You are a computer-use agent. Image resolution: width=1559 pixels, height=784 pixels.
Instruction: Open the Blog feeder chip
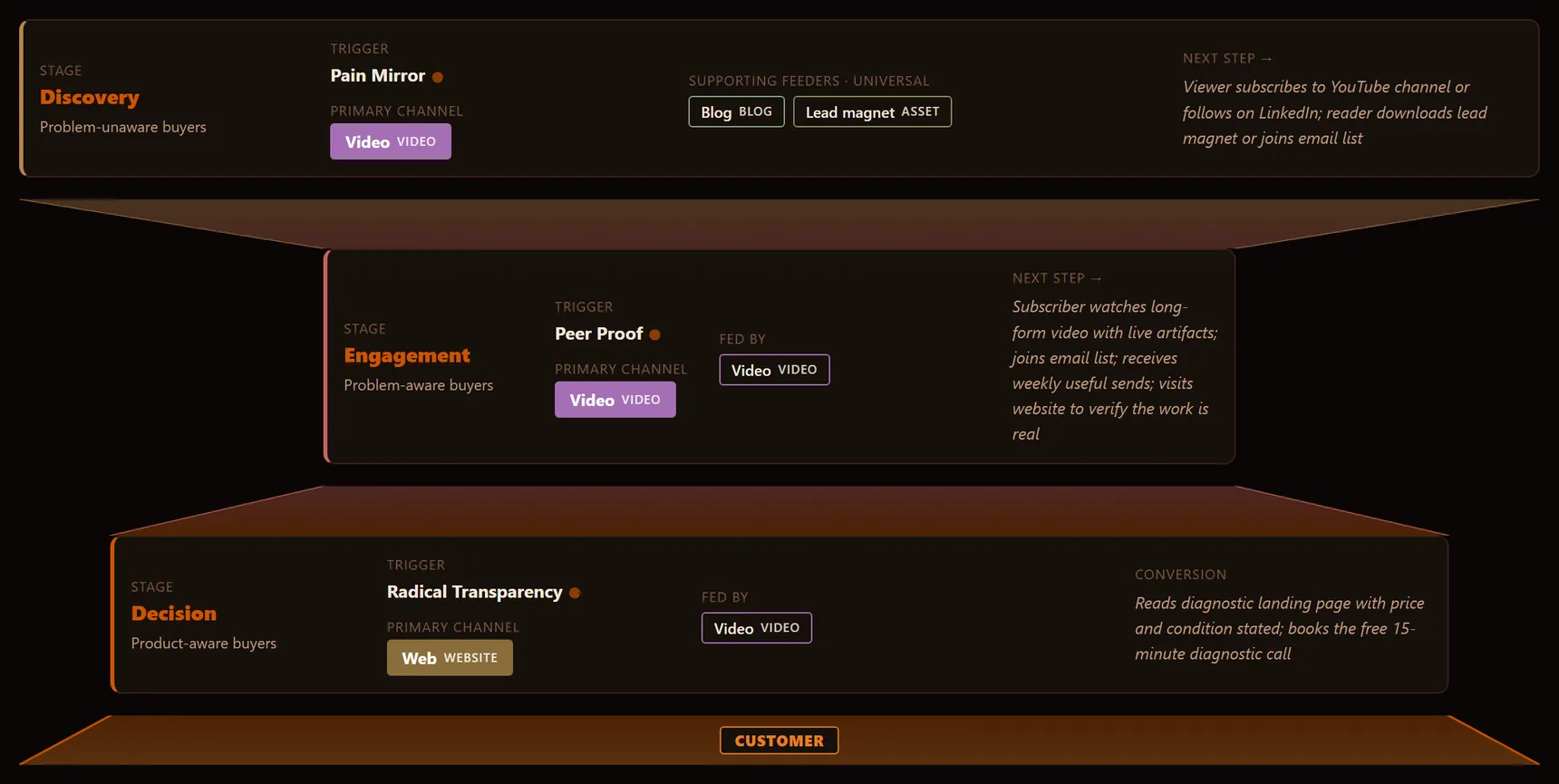pos(736,111)
